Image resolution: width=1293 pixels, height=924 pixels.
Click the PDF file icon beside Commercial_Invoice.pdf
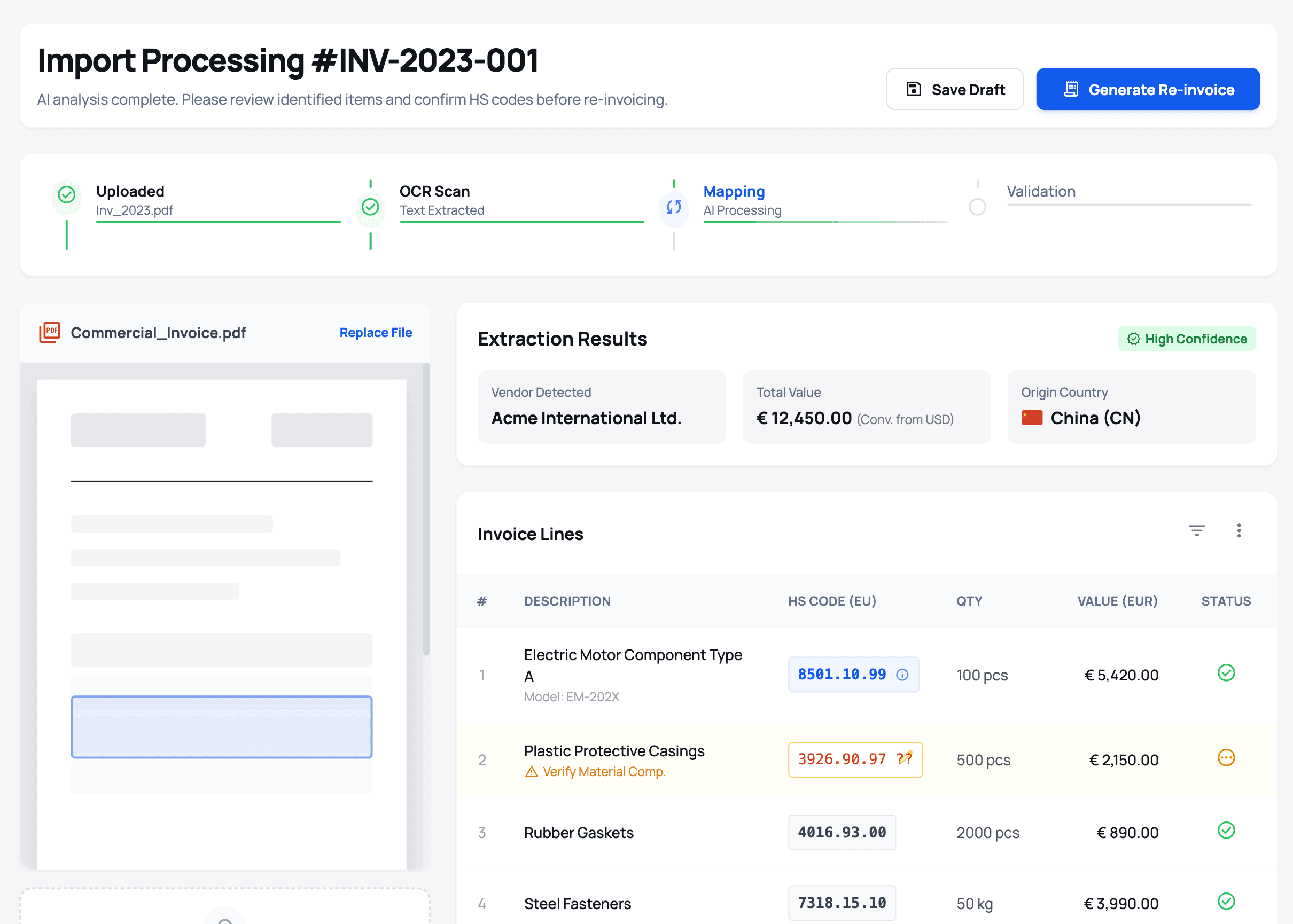[x=50, y=332]
